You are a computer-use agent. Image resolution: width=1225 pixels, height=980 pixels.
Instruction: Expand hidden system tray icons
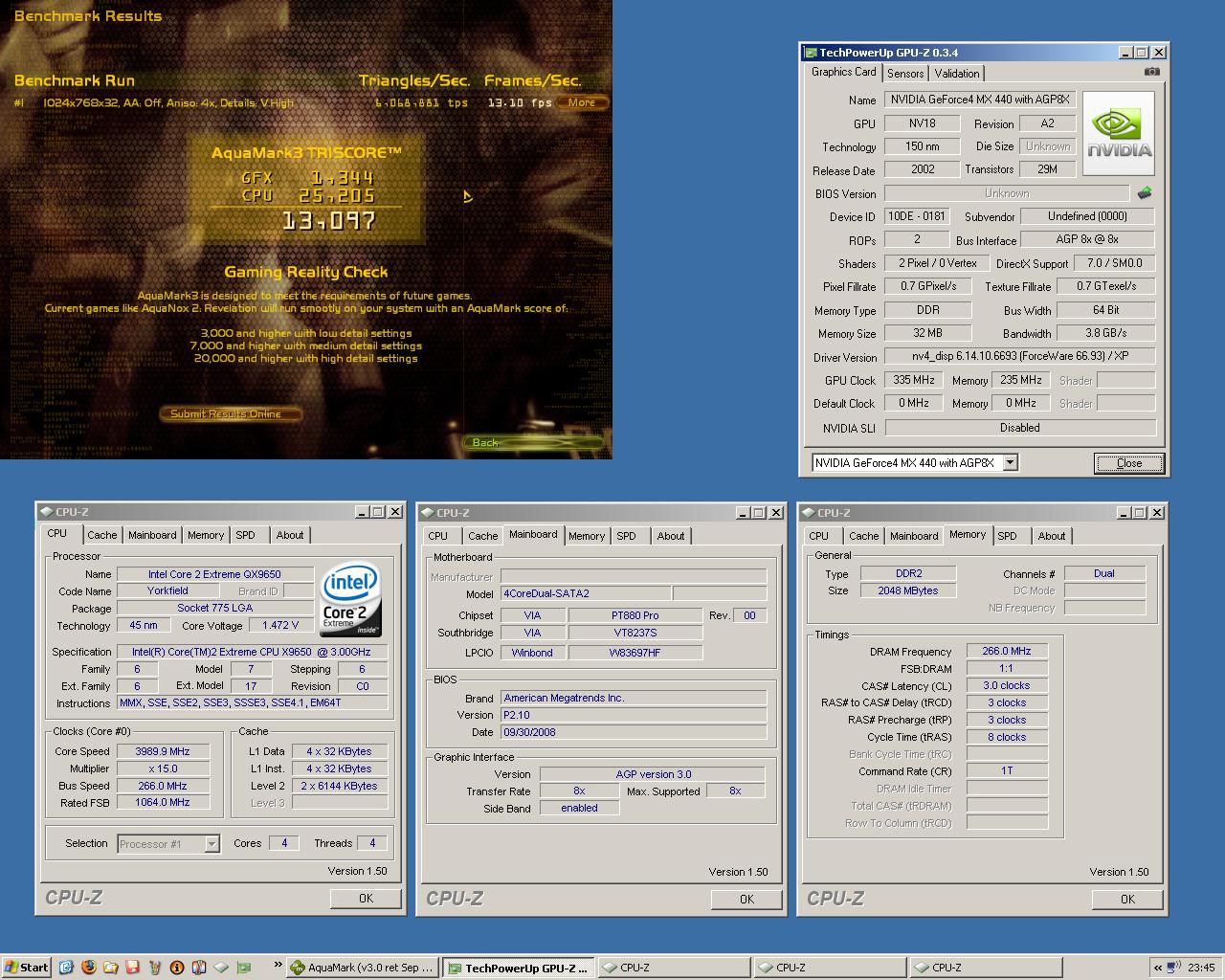point(1159,968)
